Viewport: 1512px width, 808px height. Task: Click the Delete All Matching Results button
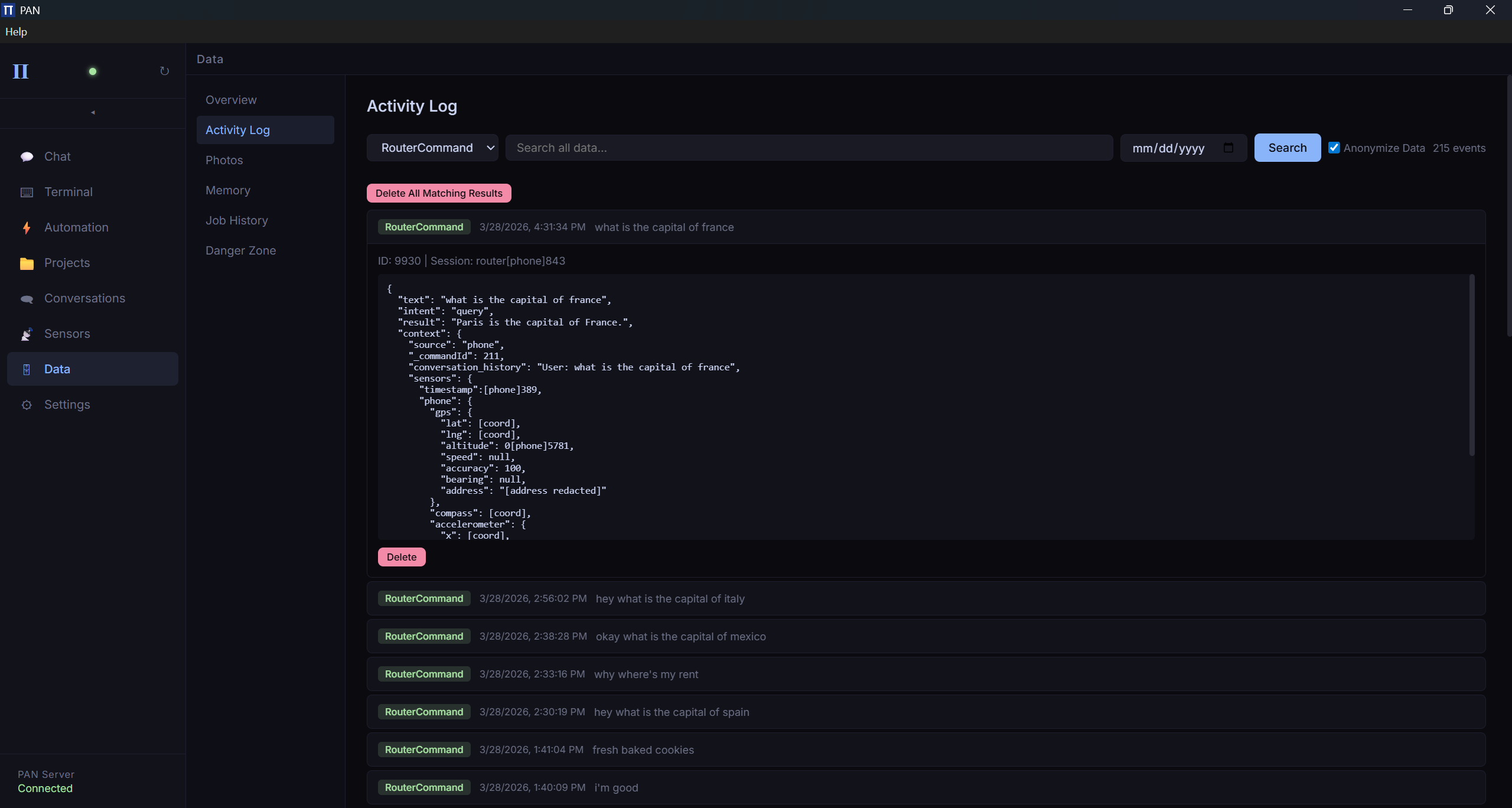click(x=438, y=193)
